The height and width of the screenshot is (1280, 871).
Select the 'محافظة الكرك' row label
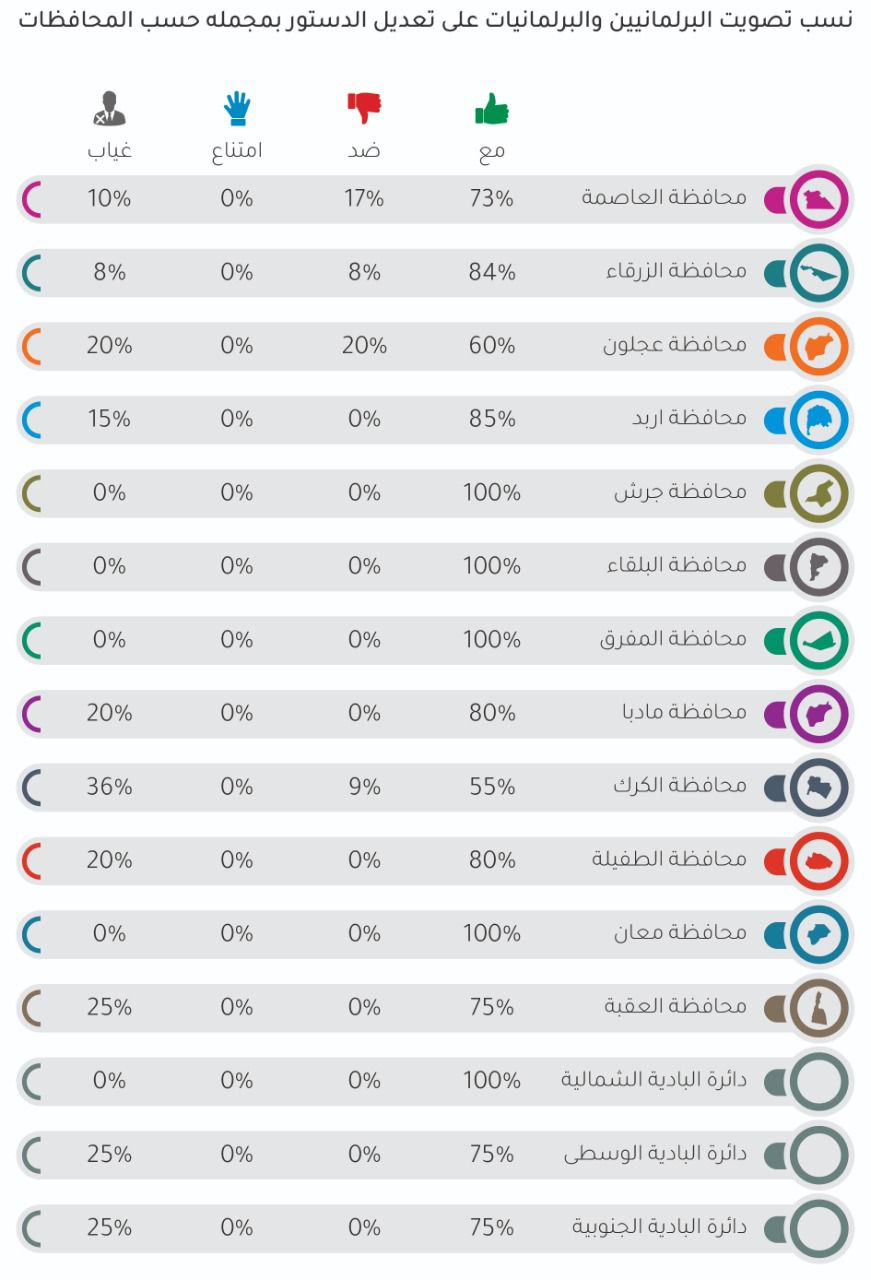coord(680,786)
